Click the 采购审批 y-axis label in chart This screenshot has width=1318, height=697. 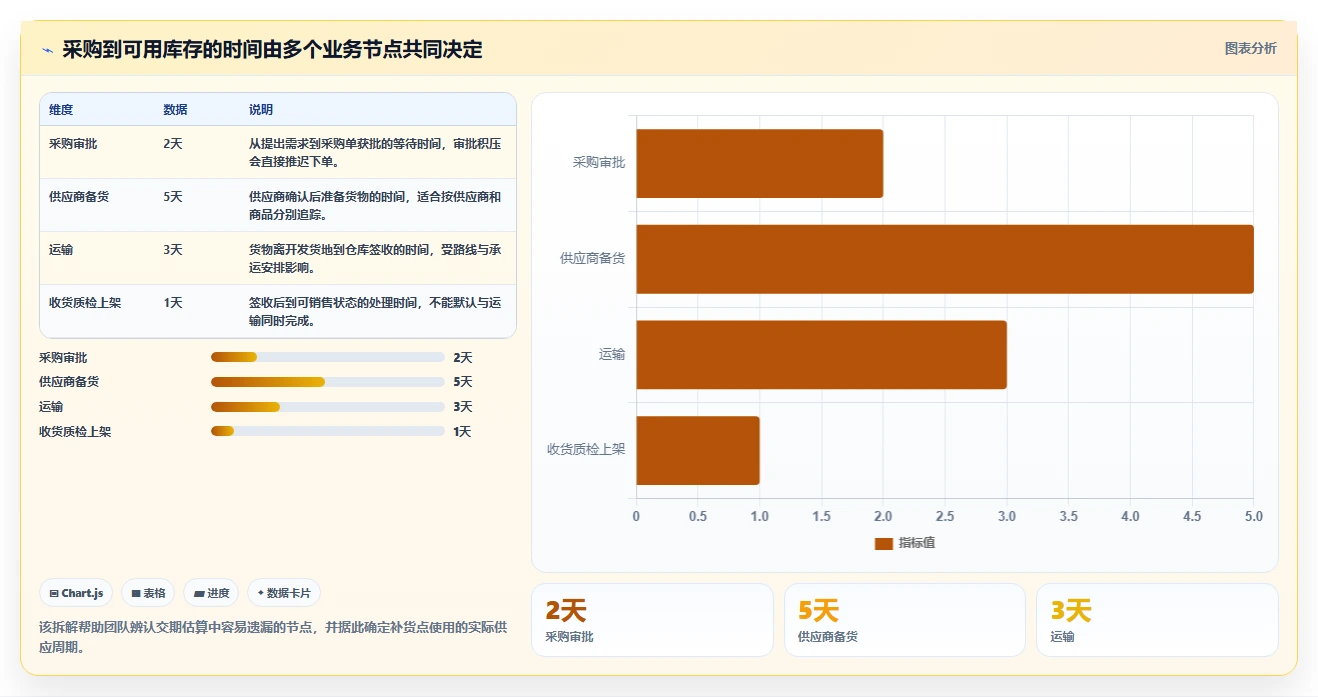click(599, 162)
